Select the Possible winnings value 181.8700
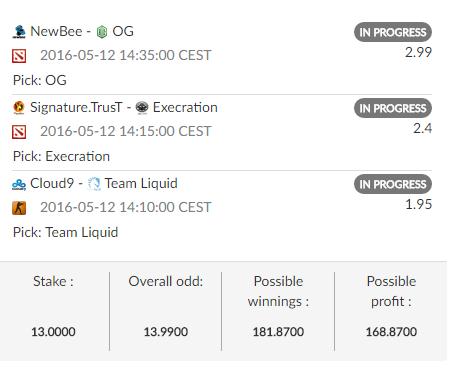The image size is (464, 387). click(x=278, y=332)
